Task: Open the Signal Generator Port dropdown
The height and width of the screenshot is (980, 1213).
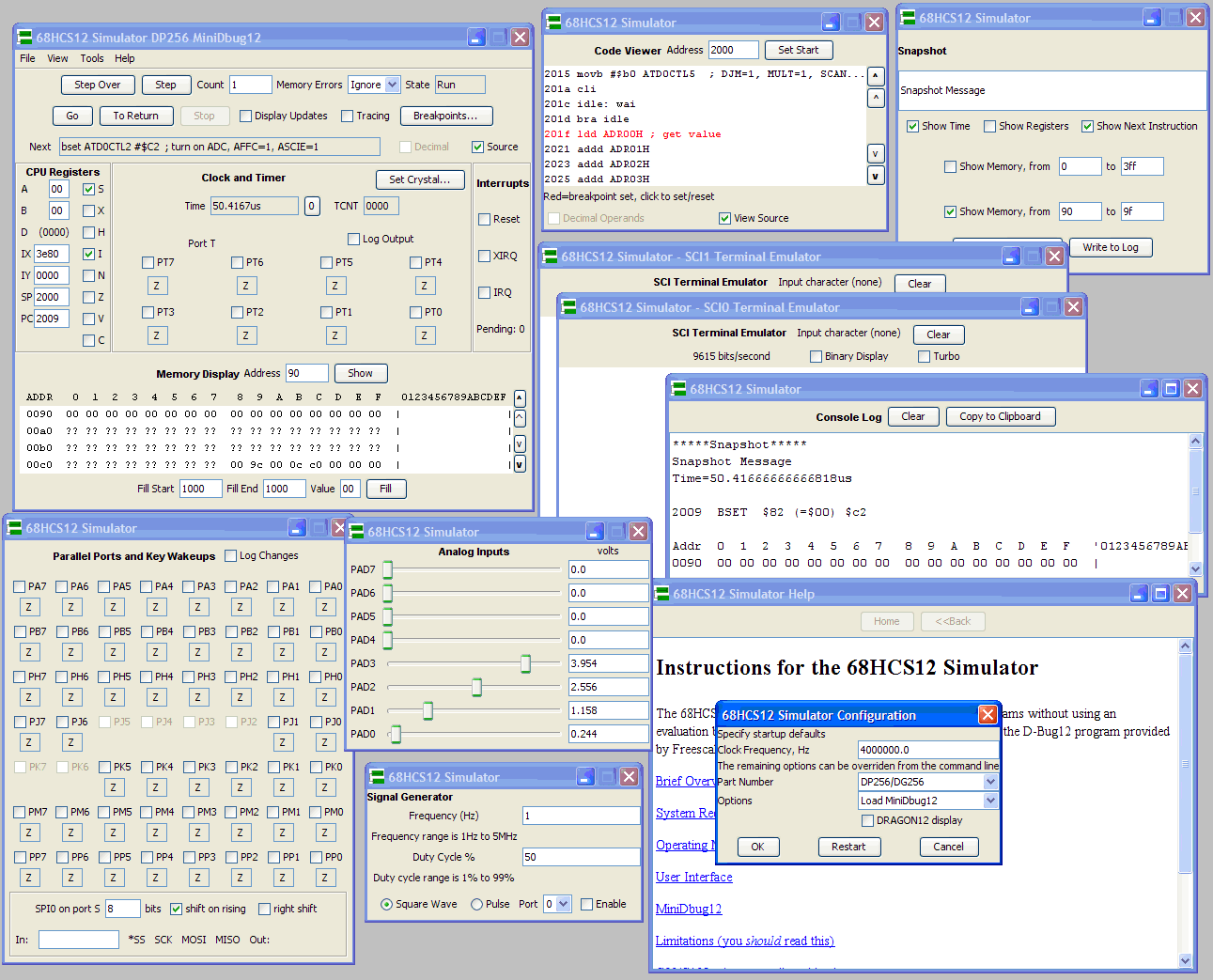Action: tap(563, 904)
